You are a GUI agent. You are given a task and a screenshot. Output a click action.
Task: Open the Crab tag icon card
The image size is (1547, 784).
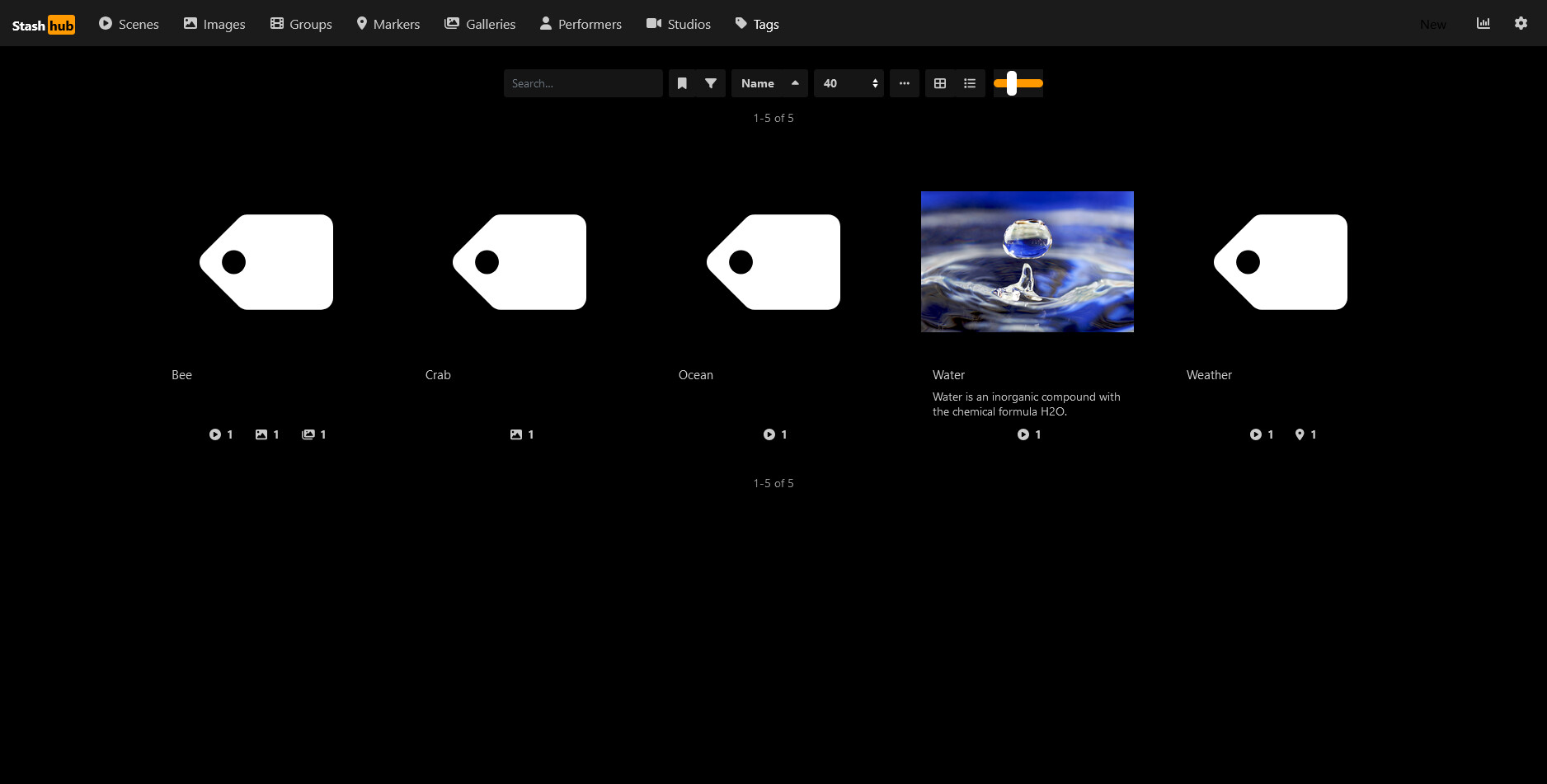point(520,262)
